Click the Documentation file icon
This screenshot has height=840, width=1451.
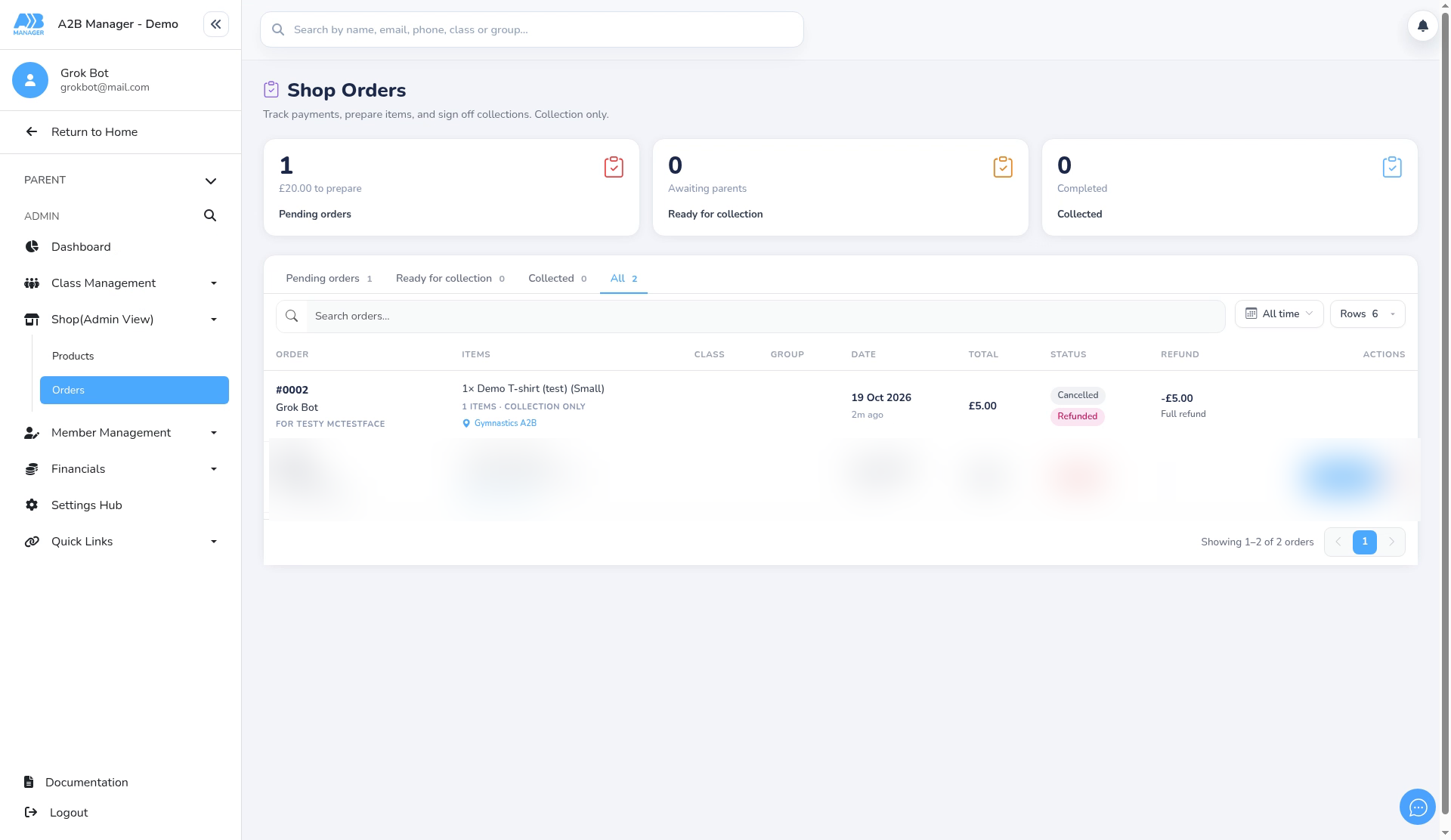pos(29,782)
